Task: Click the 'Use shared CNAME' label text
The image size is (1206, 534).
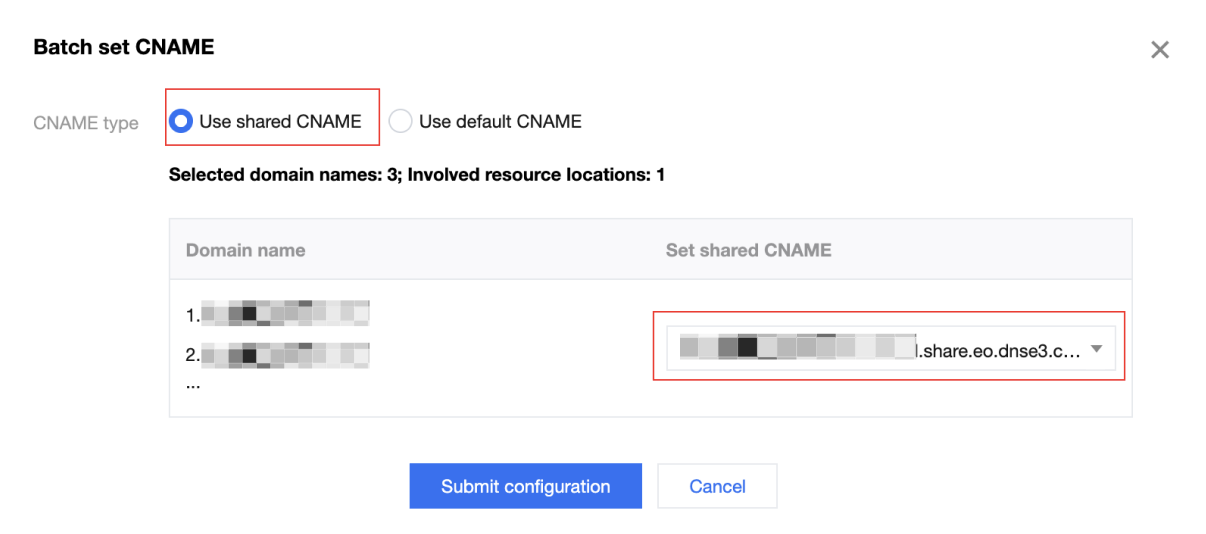Action: coord(280,122)
